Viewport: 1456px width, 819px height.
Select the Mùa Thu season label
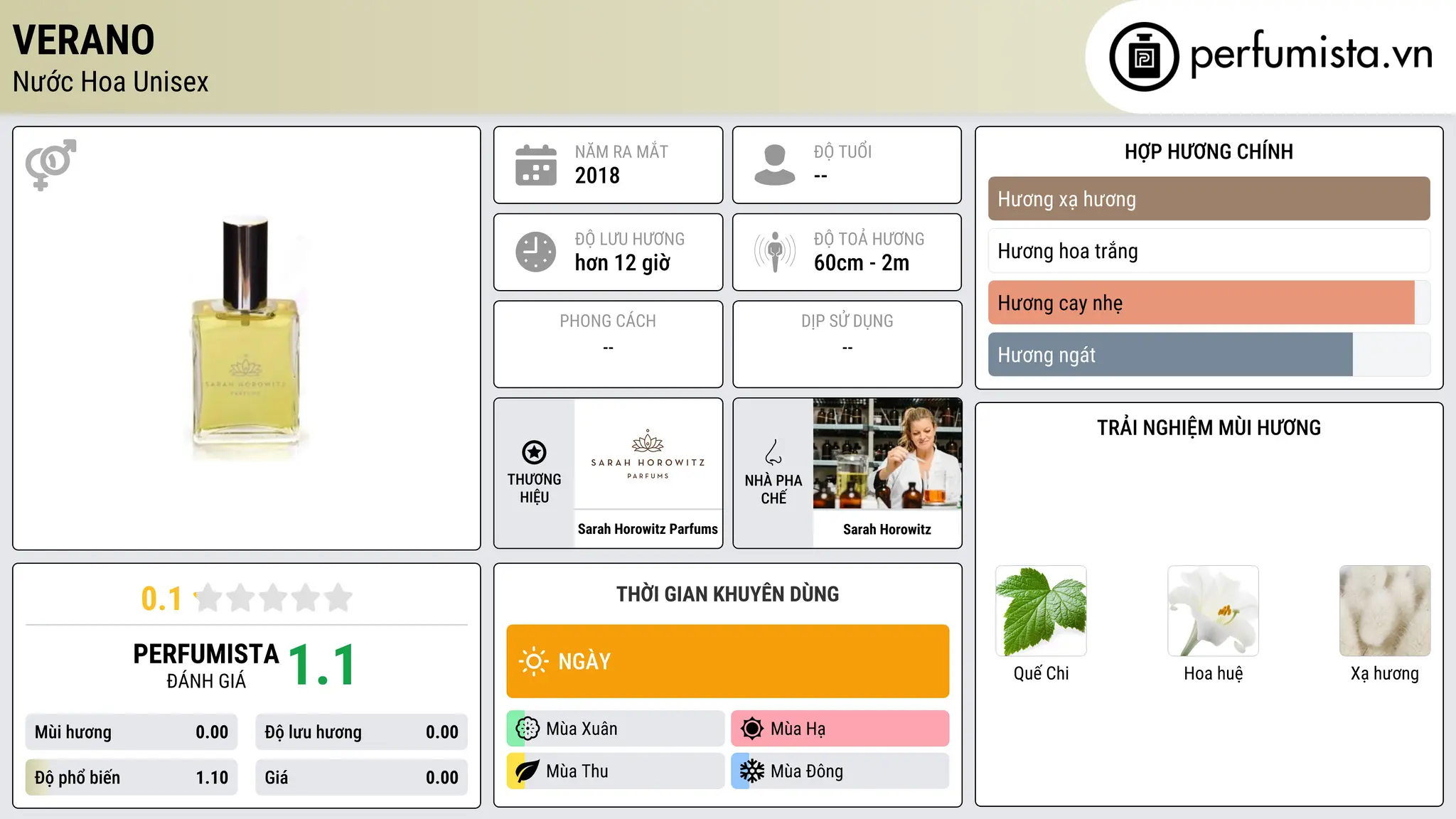pos(577,771)
